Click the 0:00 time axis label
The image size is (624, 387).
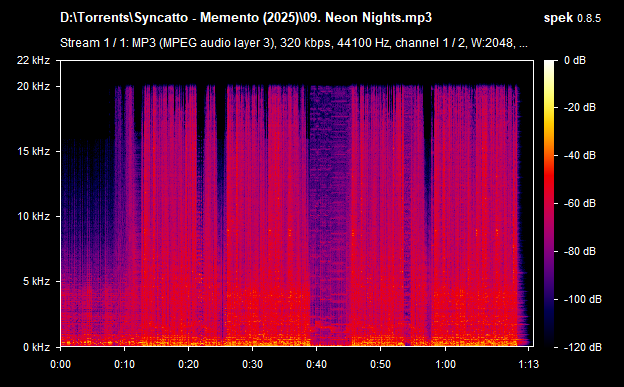click(60, 364)
